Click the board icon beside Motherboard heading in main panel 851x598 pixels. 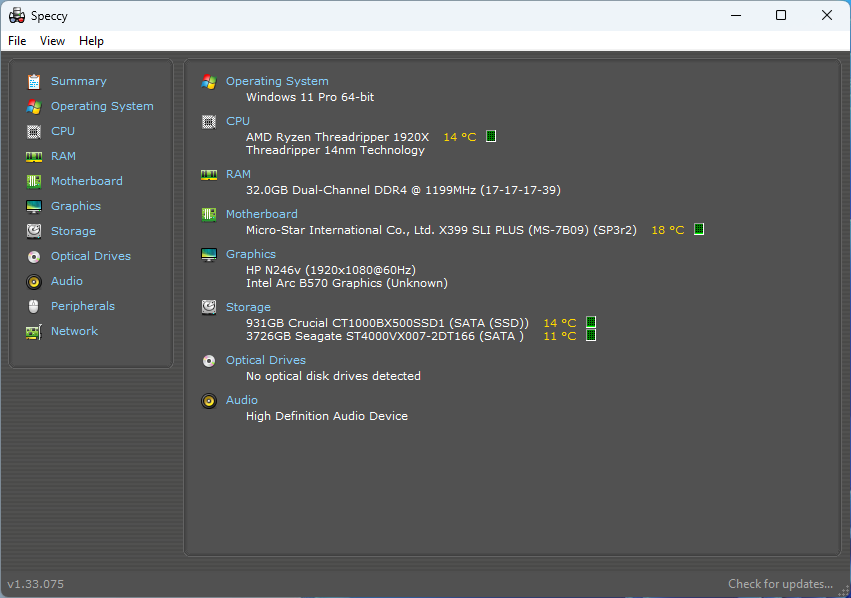click(x=209, y=214)
